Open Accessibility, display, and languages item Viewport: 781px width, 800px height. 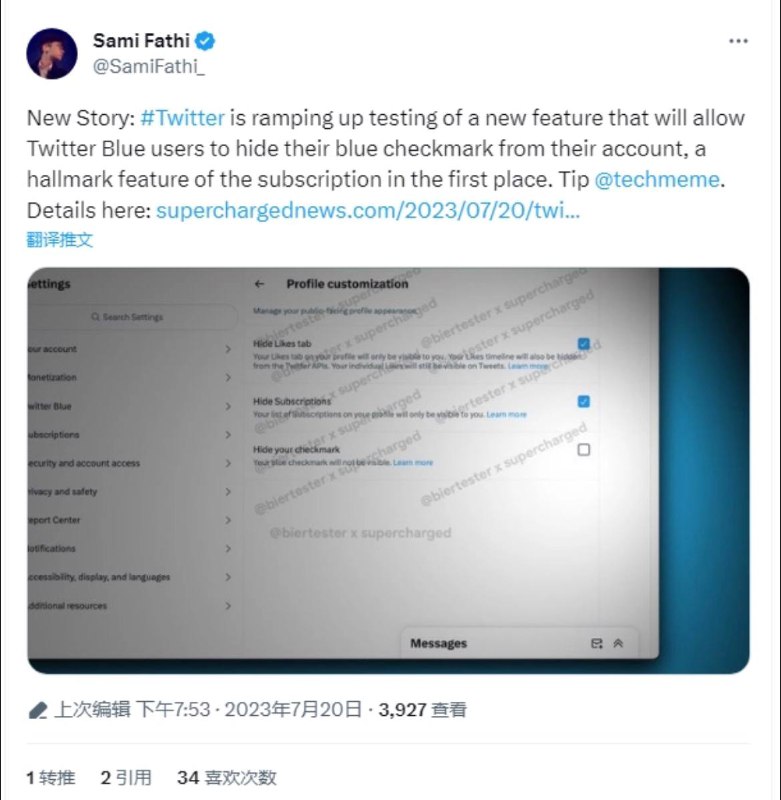98,577
